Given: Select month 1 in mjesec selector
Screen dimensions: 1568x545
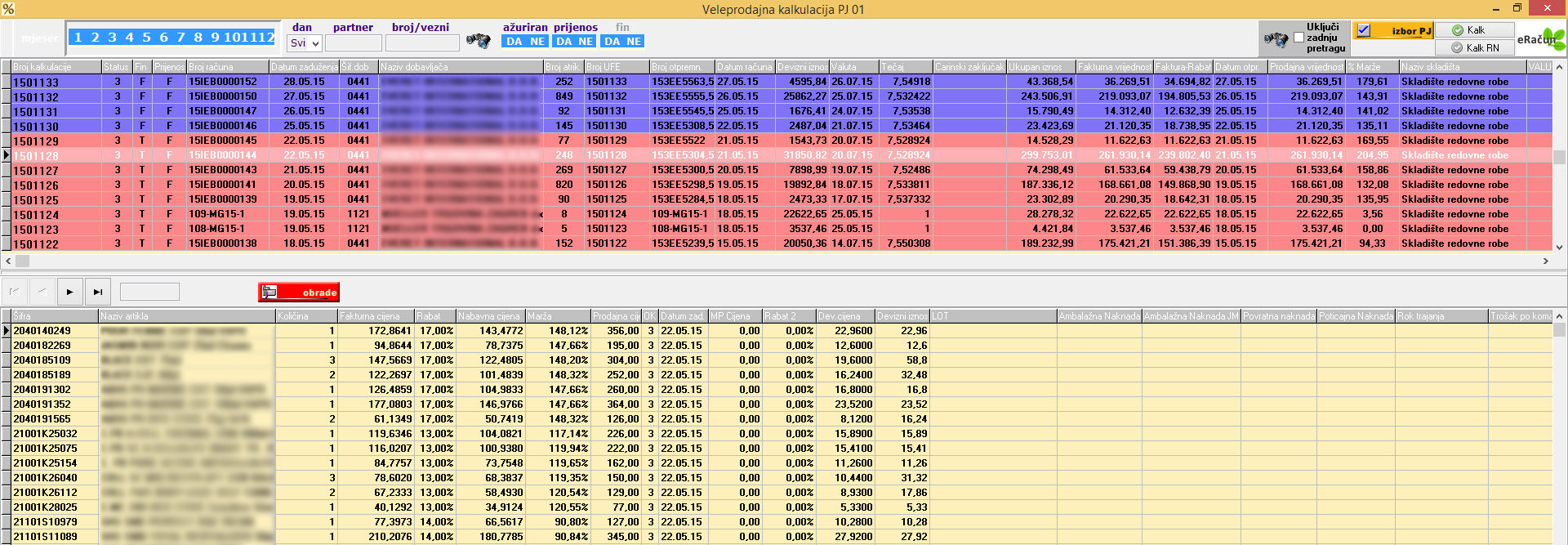Looking at the screenshot, I should (x=78, y=38).
